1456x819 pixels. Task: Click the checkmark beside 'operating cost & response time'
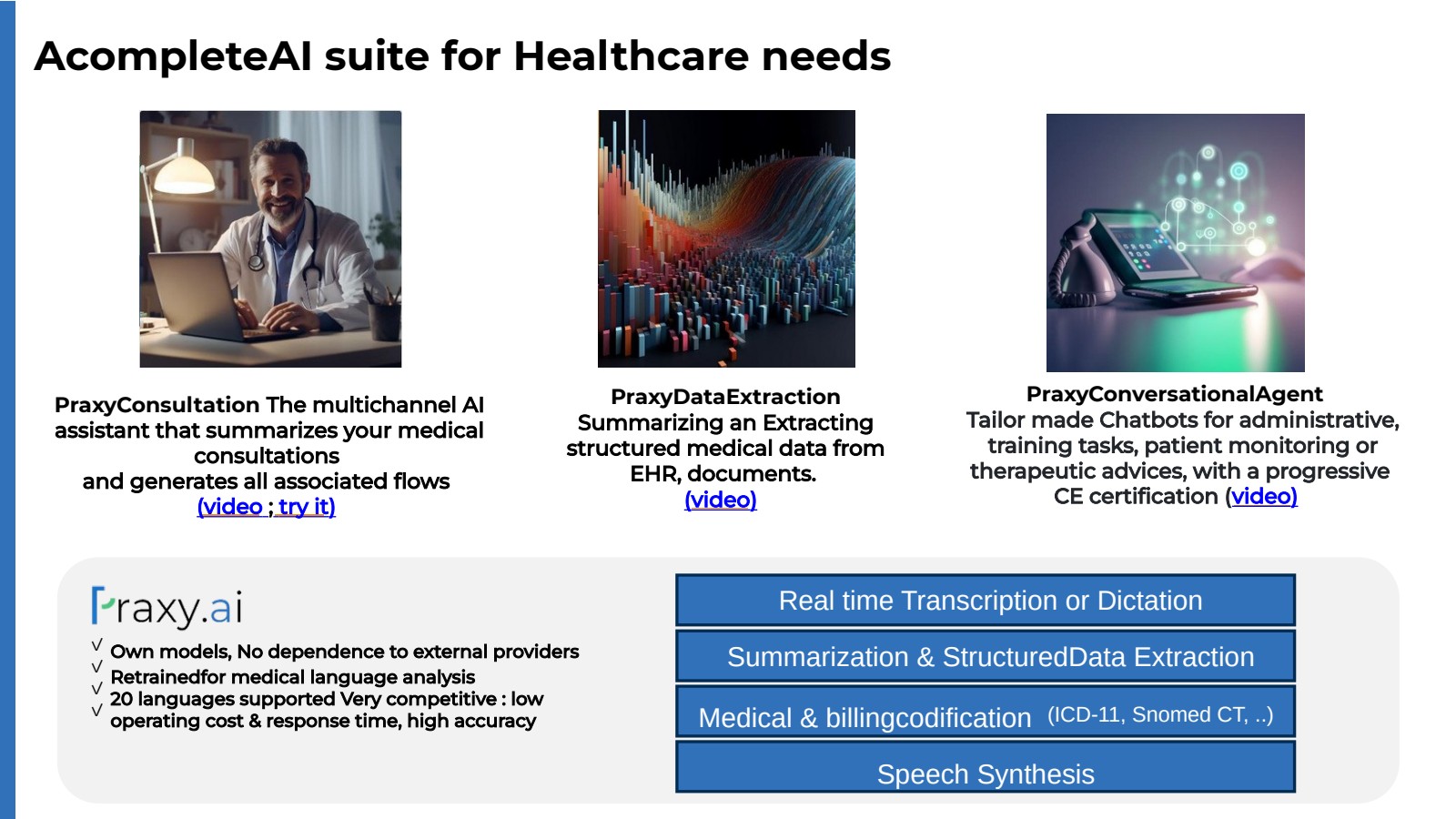(x=96, y=711)
